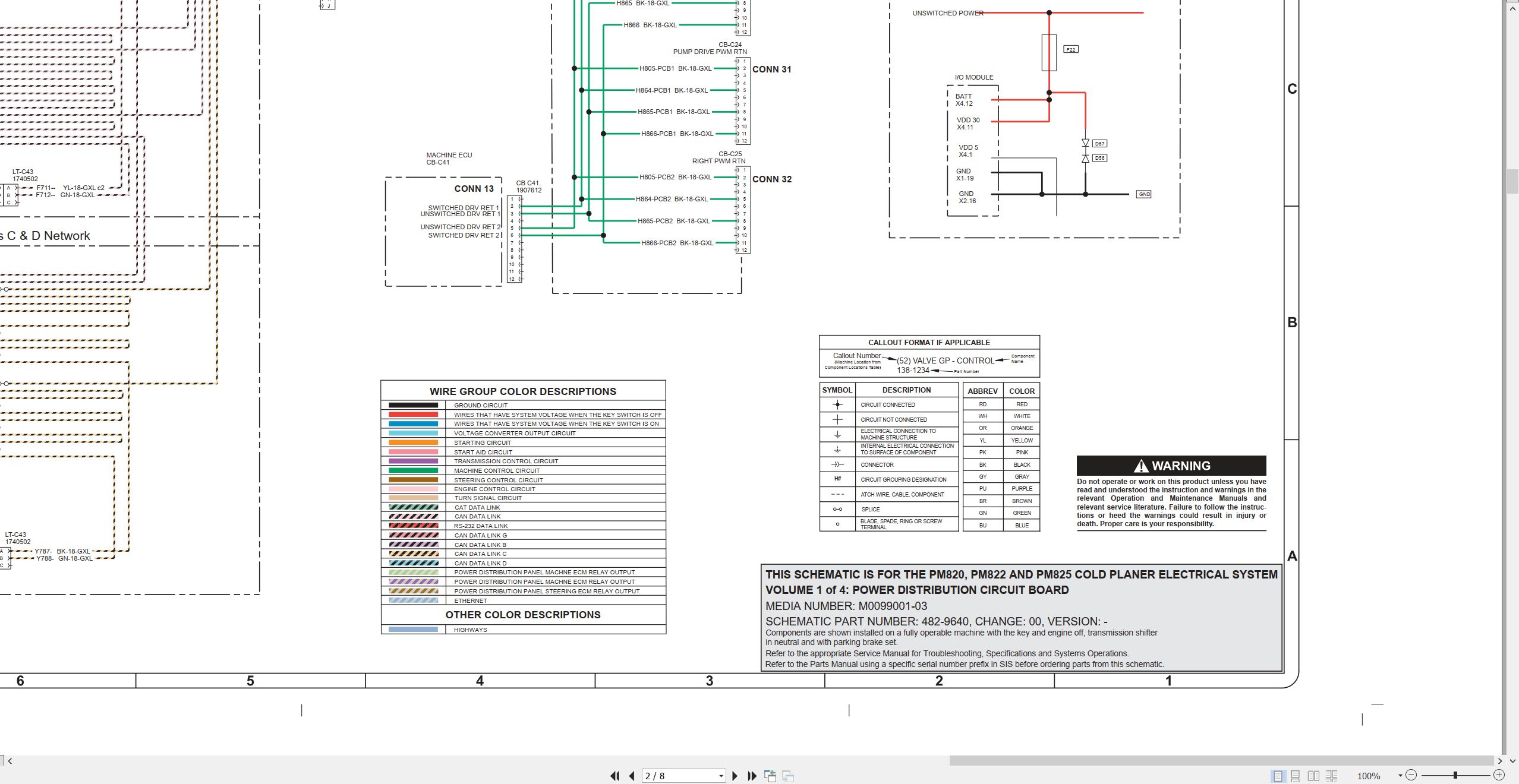Click the grid row marker B
Image resolution: width=1519 pixels, height=784 pixels.
pyautogui.click(x=1292, y=323)
